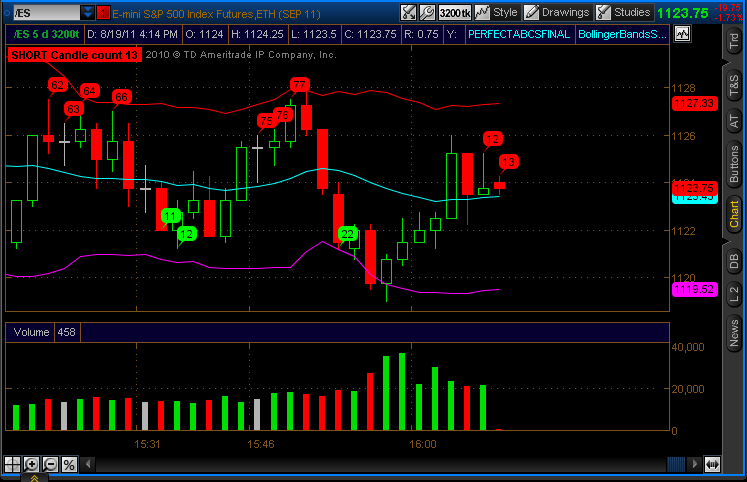
Task: Click the Volume label
Action: click(31, 332)
